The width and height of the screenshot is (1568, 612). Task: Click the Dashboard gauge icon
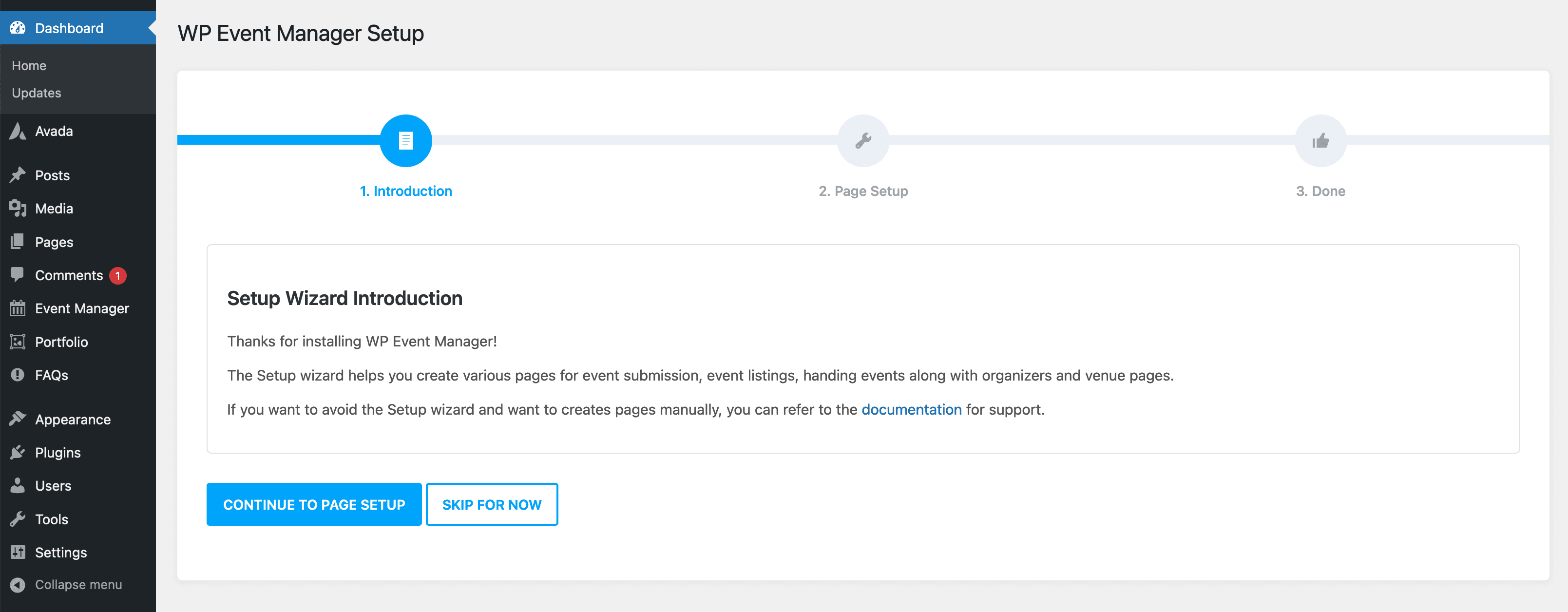click(x=18, y=28)
